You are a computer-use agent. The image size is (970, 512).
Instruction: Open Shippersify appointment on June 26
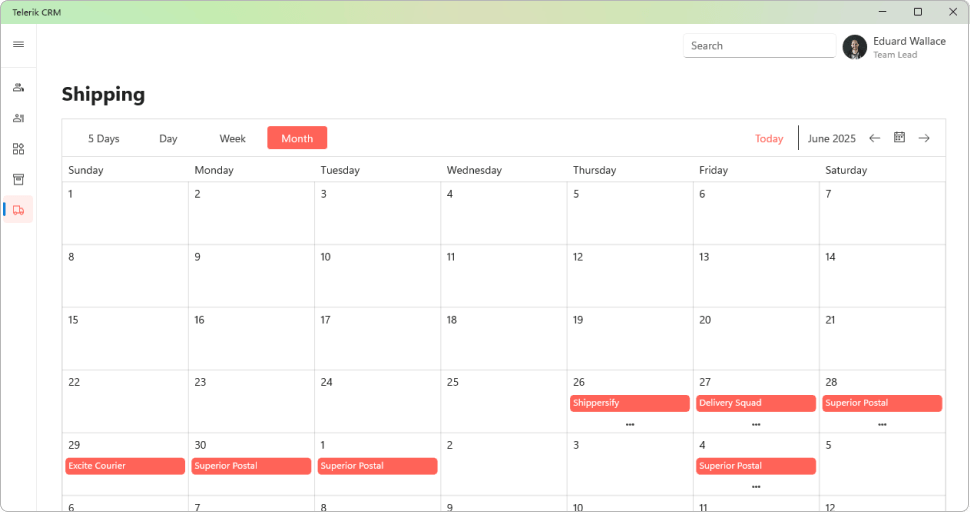click(630, 403)
